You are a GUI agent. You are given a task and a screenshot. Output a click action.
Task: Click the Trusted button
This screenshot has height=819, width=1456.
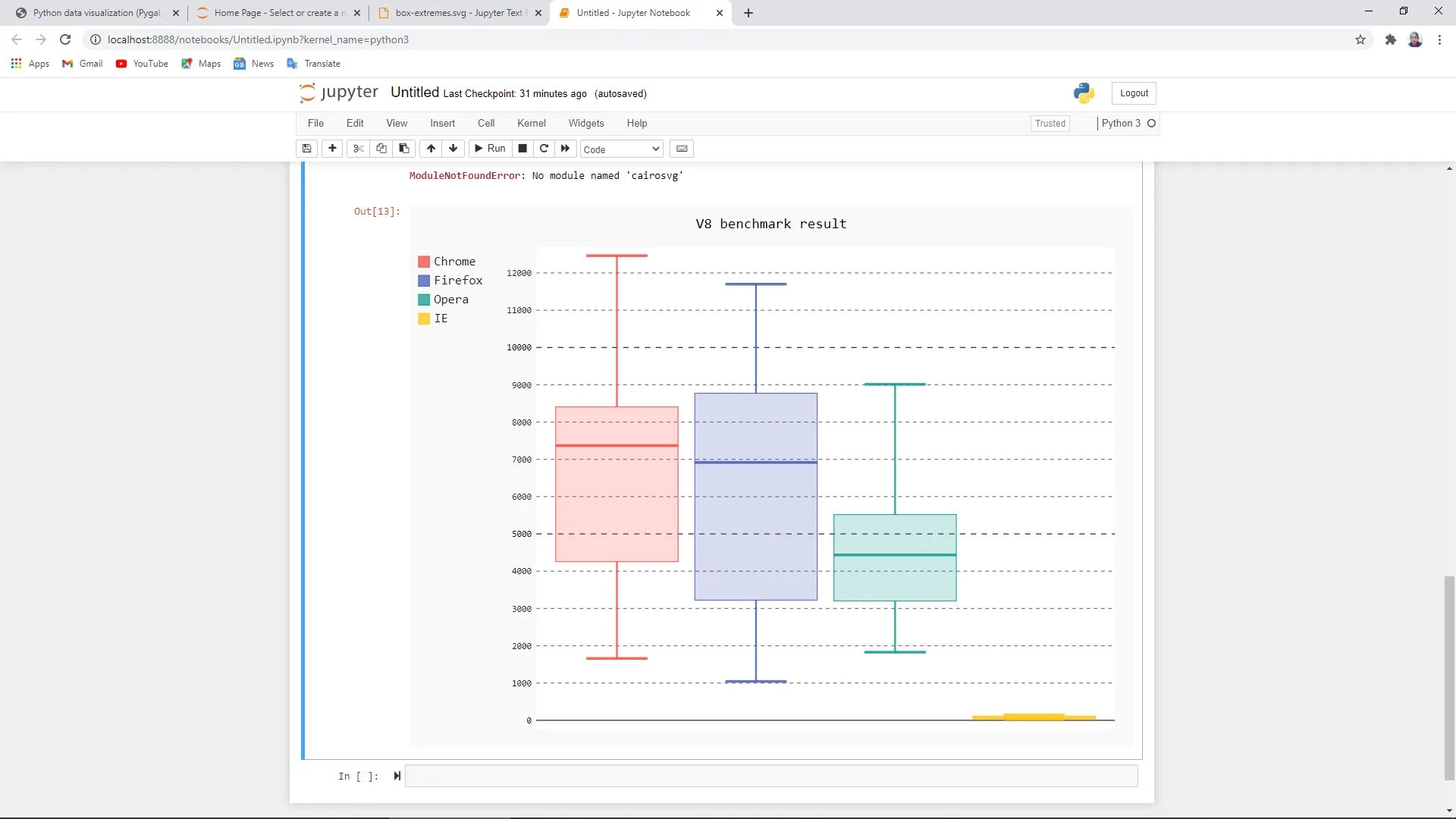(1050, 123)
